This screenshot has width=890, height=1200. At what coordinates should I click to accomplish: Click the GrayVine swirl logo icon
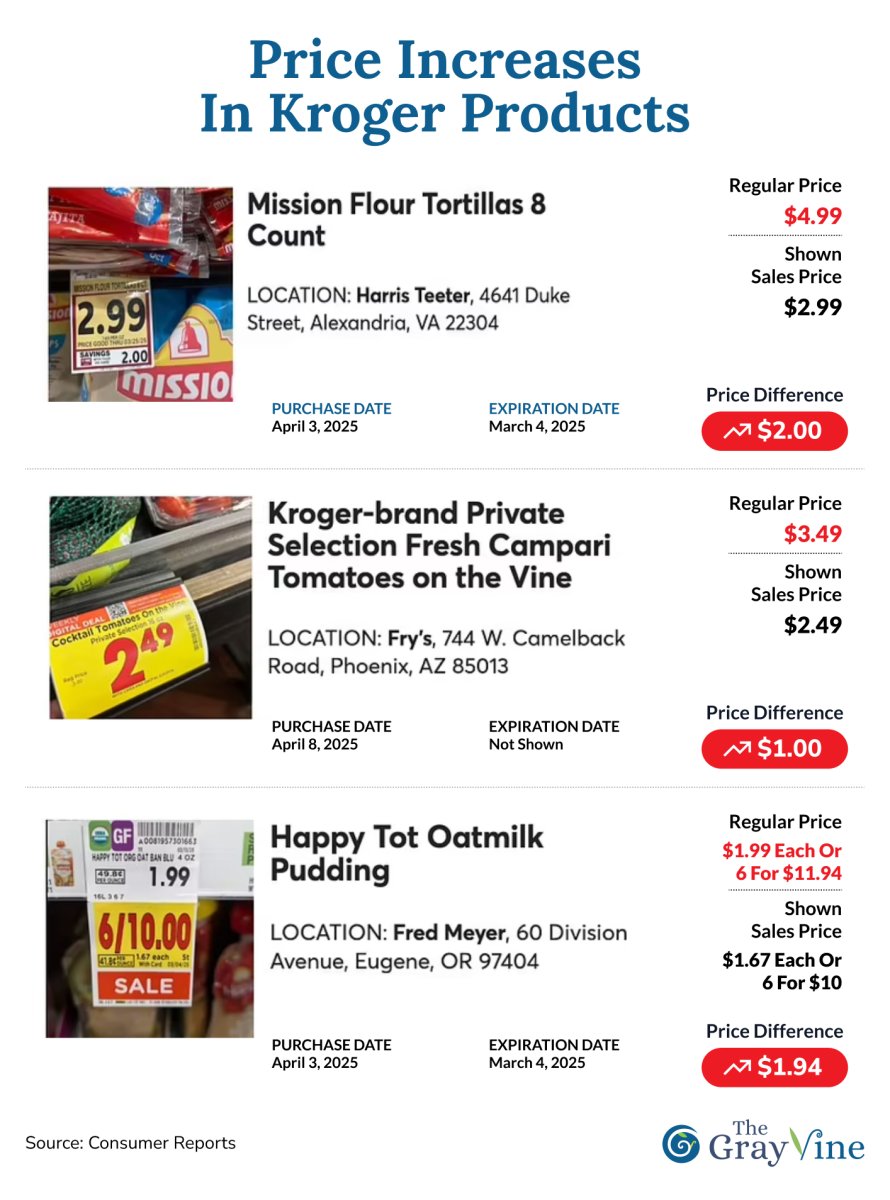[681, 1144]
